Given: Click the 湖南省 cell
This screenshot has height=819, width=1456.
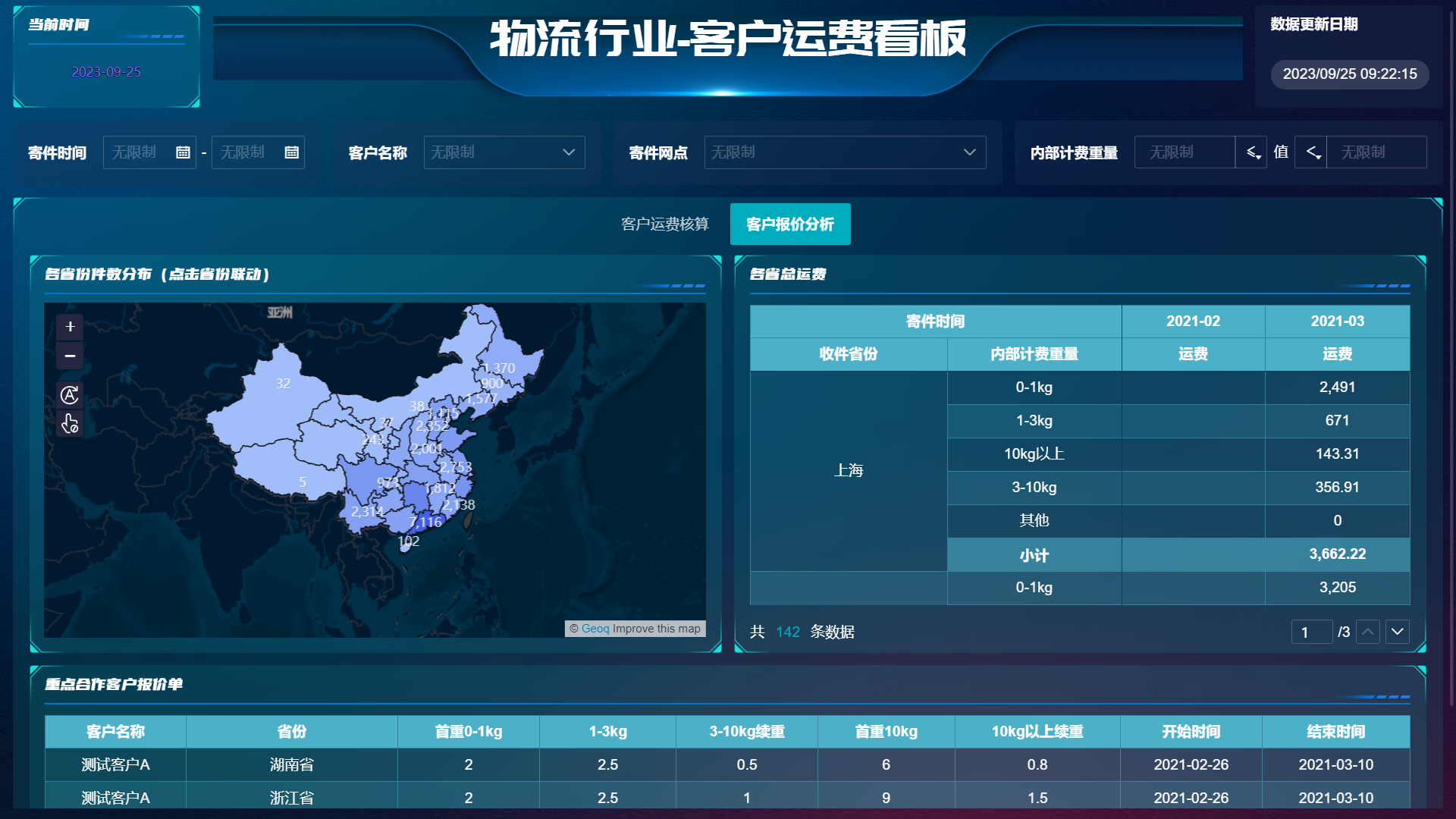Looking at the screenshot, I should [292, 765].
